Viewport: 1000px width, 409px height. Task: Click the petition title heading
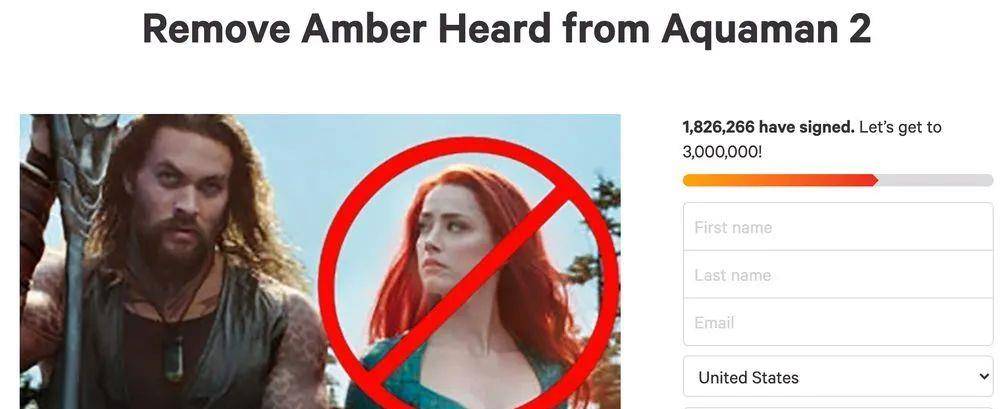pyautogui.click(x=506, y=29)
